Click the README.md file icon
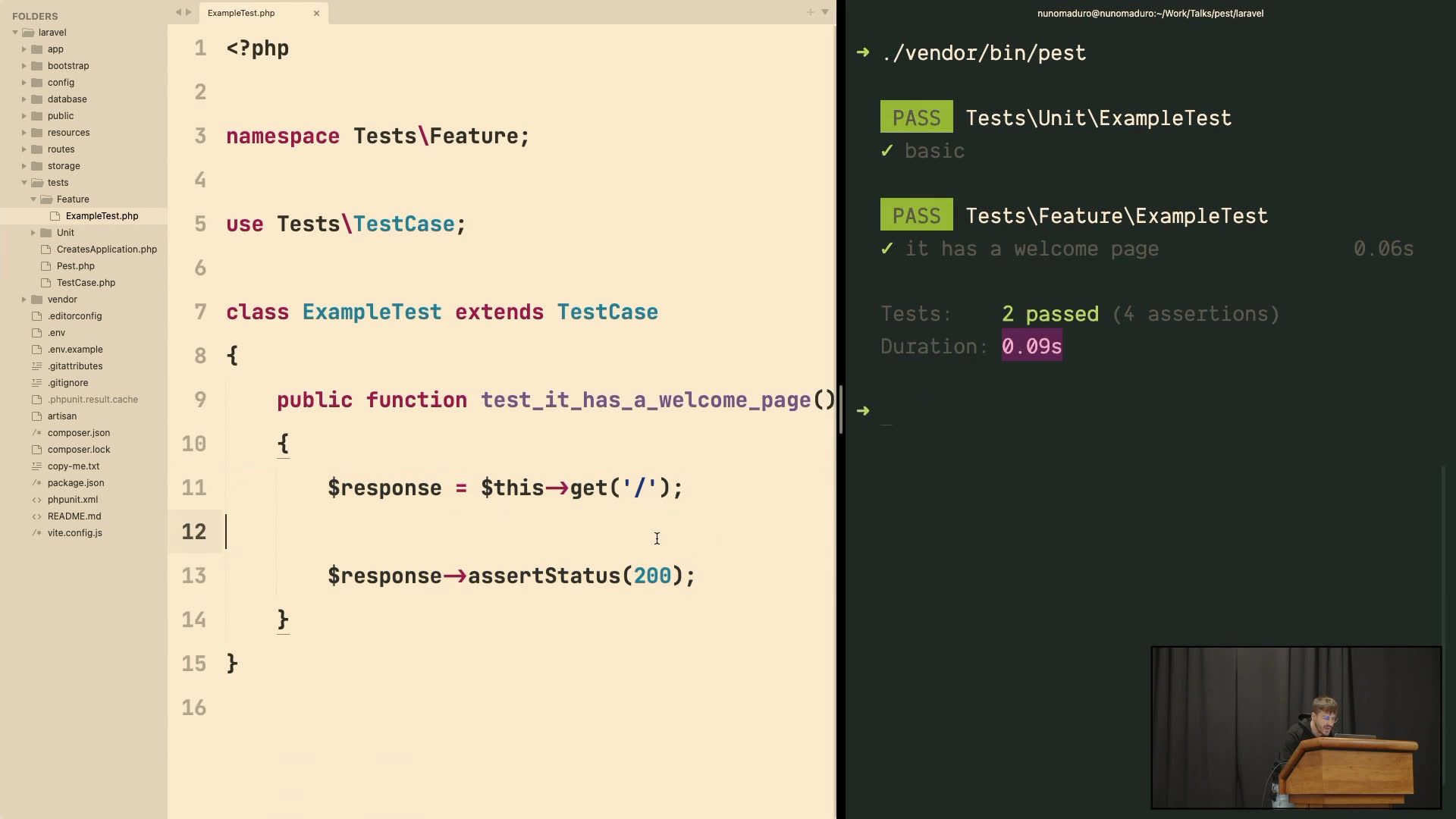The width and height of the screenshot is (1456, 819). (36, 516)
